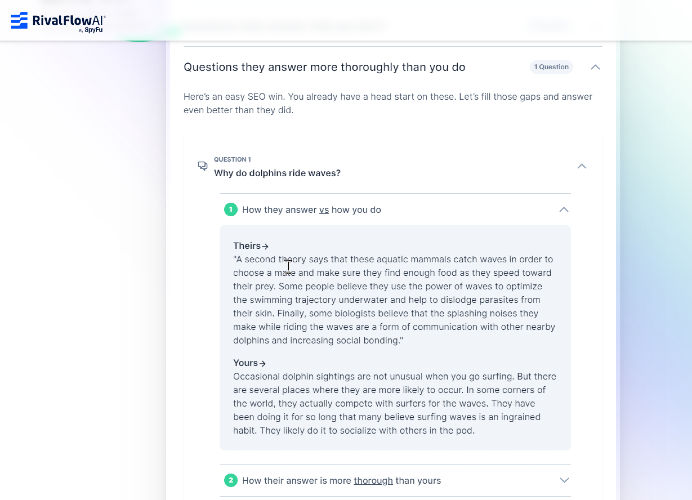Collapse 'How they answer vs how you do' chevron

(x=564, y=210)
